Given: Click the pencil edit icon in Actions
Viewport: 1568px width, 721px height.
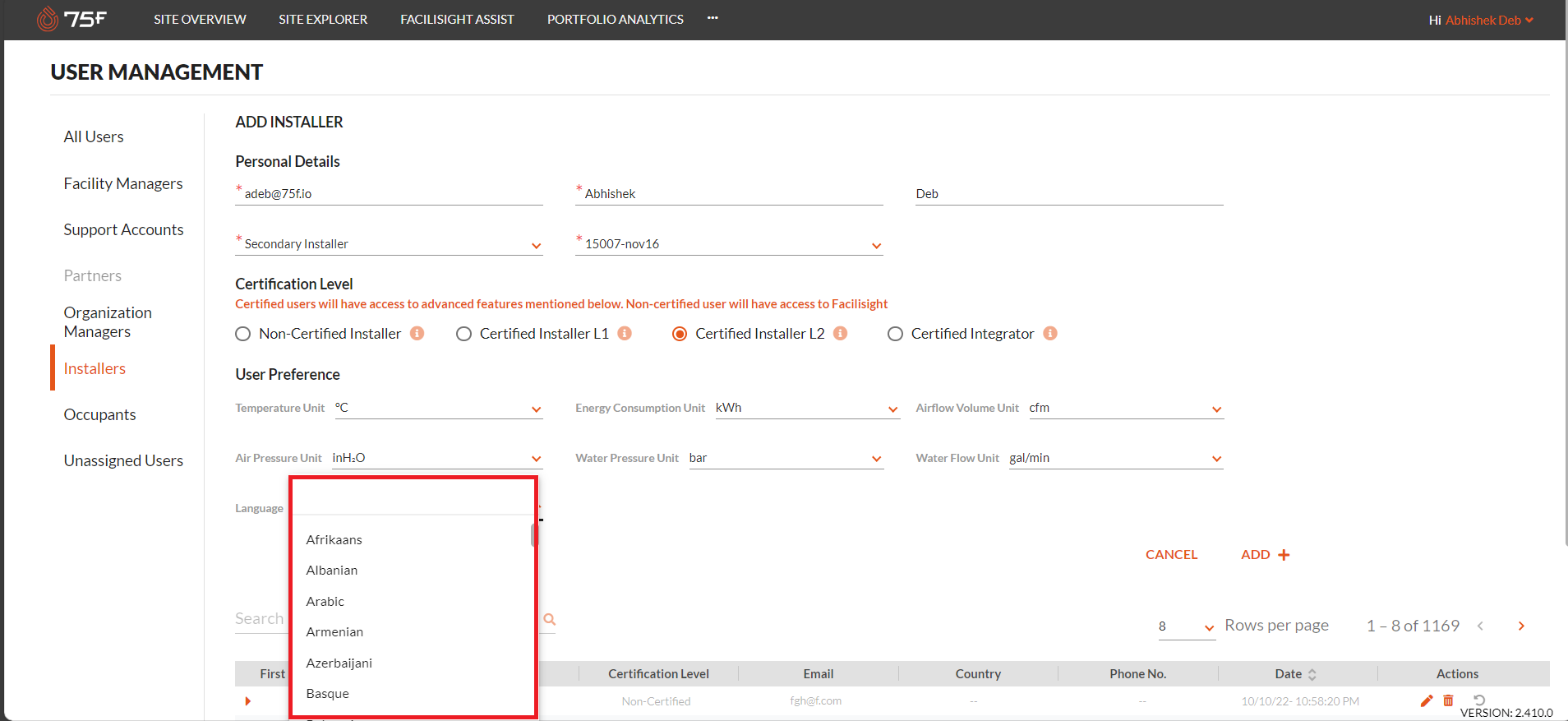Looking at the screenshot, I should point(1427,700).
